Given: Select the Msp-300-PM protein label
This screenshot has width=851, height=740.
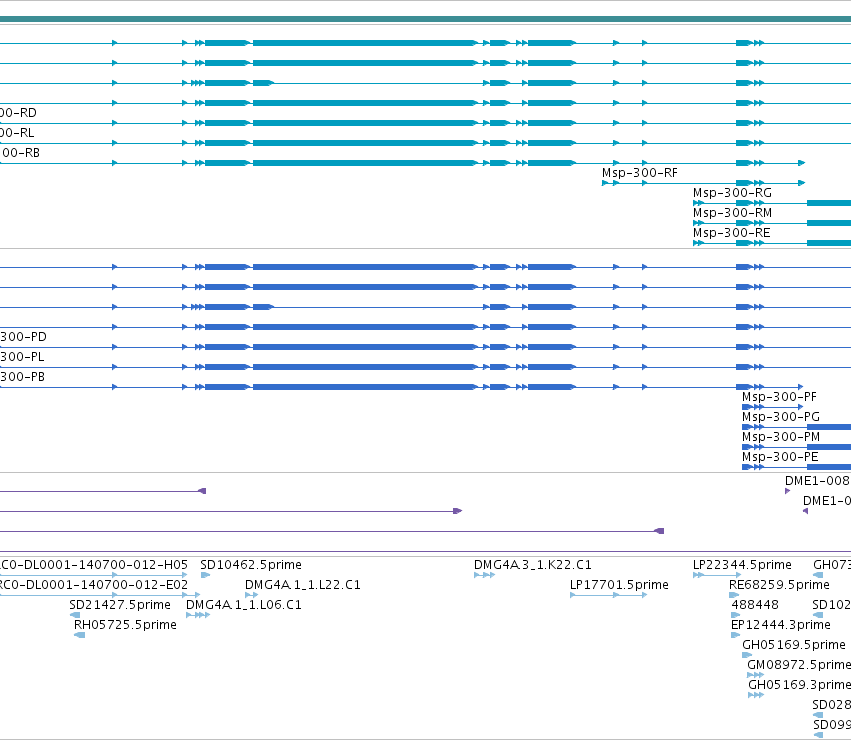Looking at the screenshot, I should tap(780, 437).
